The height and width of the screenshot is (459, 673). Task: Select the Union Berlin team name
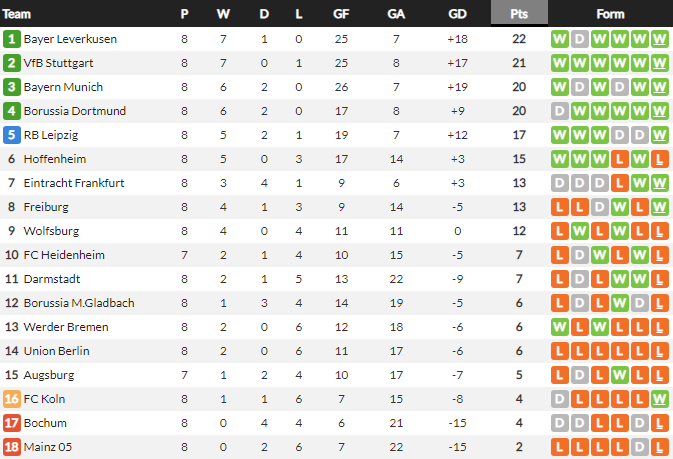[58, 351]
